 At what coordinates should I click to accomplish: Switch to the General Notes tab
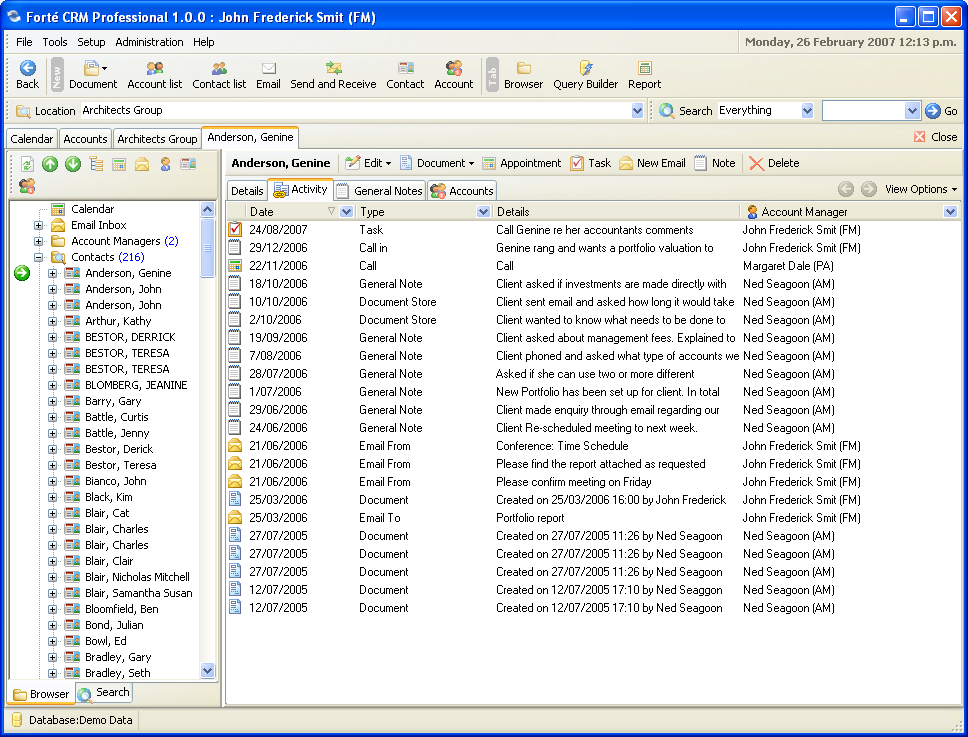380,191
